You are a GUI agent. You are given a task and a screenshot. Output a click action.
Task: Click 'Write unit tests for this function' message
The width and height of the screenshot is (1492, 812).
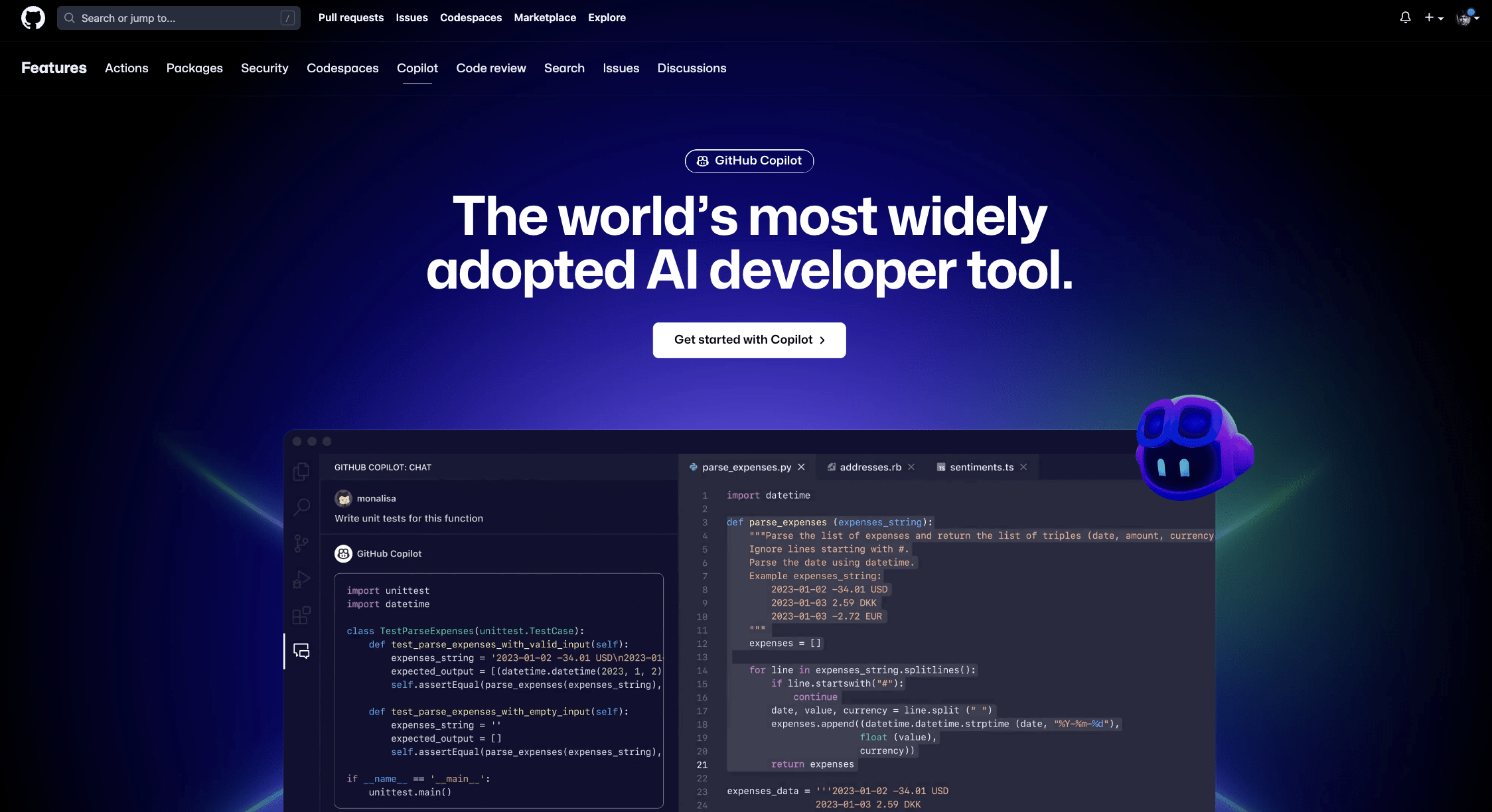click(409, 519)
